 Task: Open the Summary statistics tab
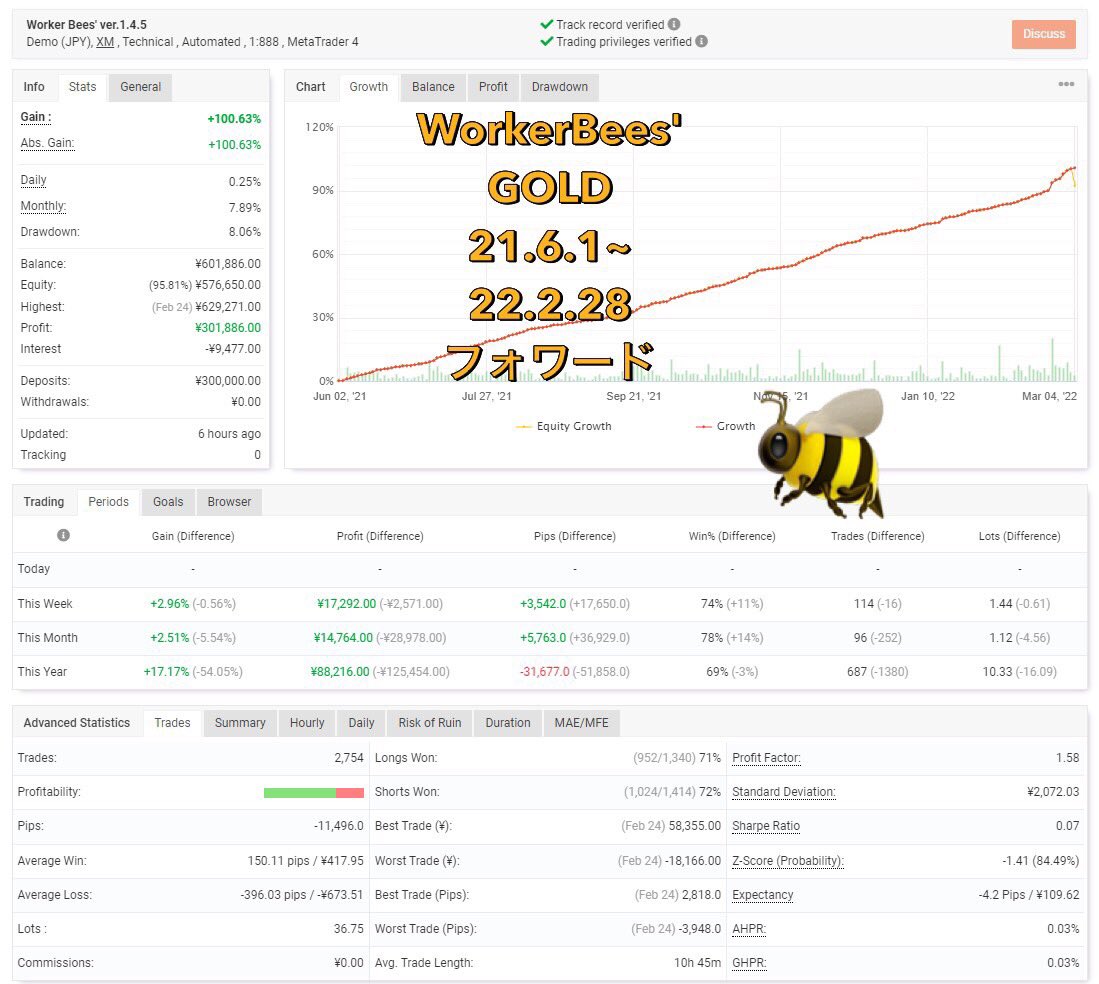click(240, 723)
